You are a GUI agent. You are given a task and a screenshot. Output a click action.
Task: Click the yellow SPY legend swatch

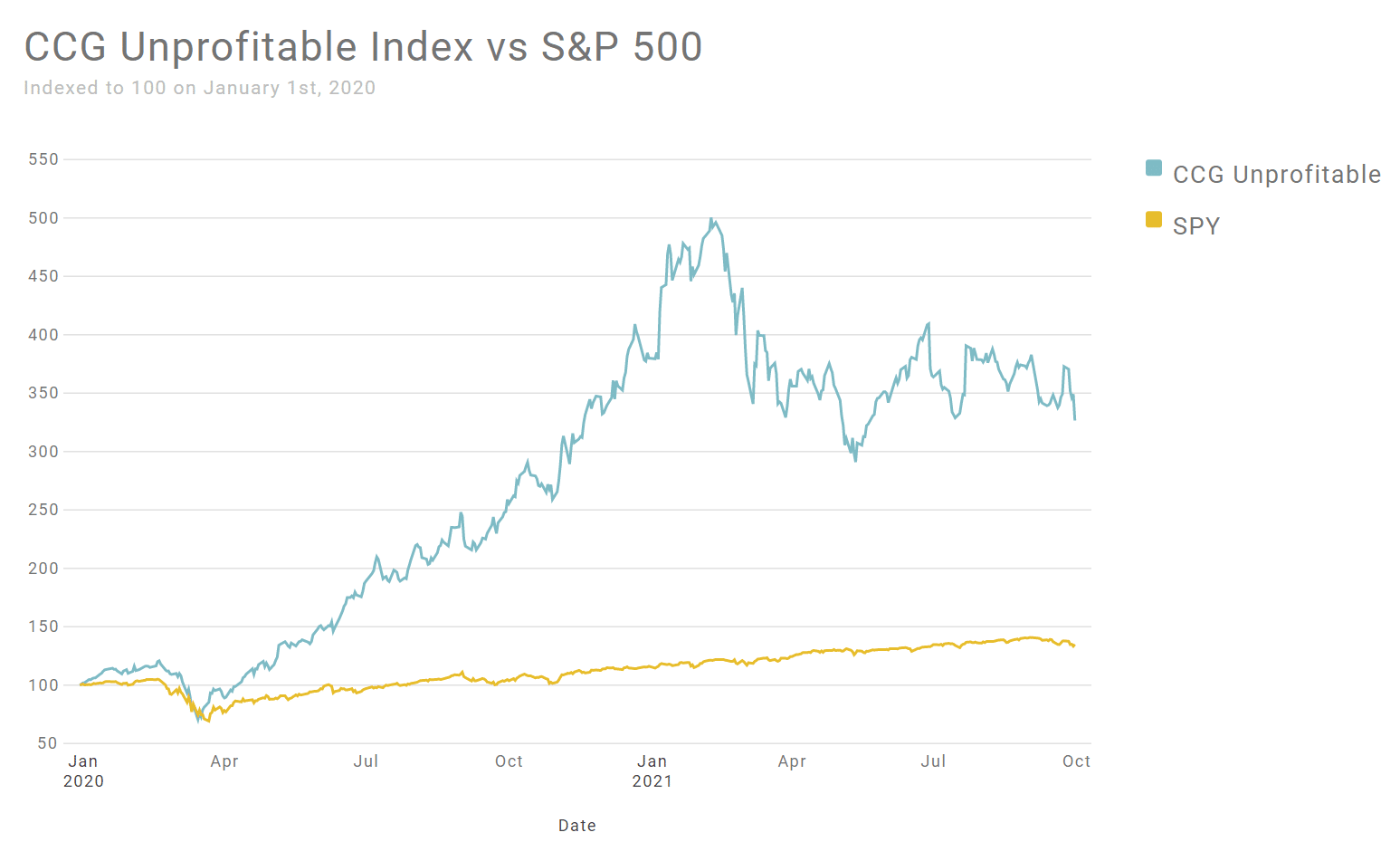tap(1153, 219)
